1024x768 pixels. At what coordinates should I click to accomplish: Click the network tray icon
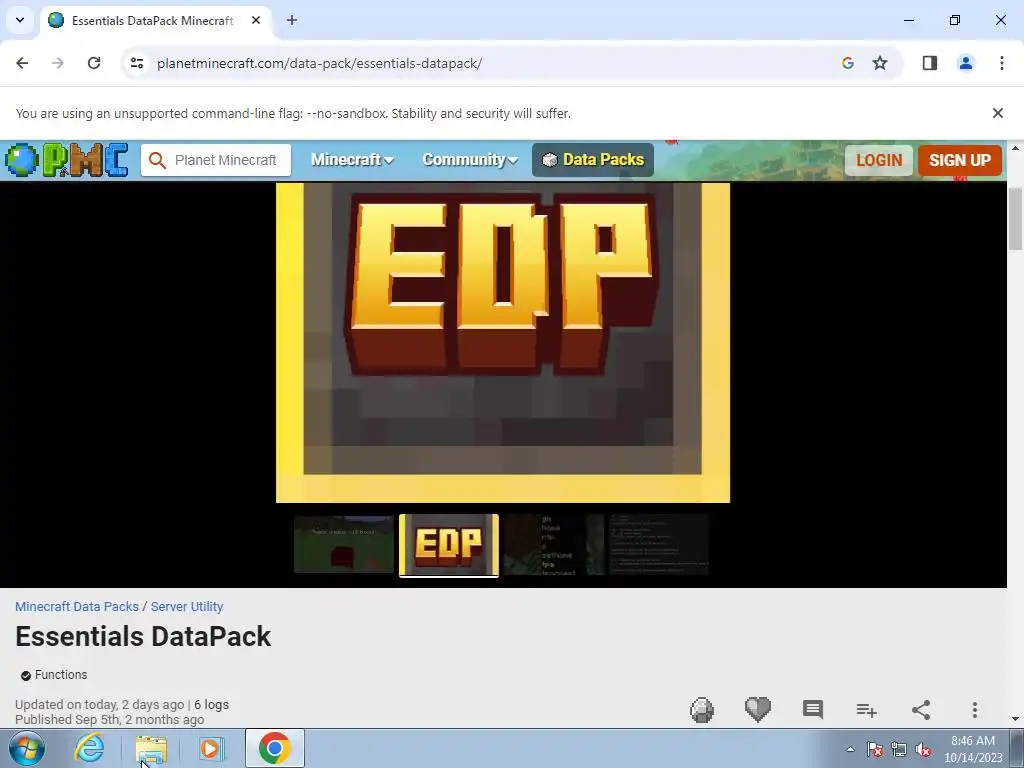[x=899, y=749]
